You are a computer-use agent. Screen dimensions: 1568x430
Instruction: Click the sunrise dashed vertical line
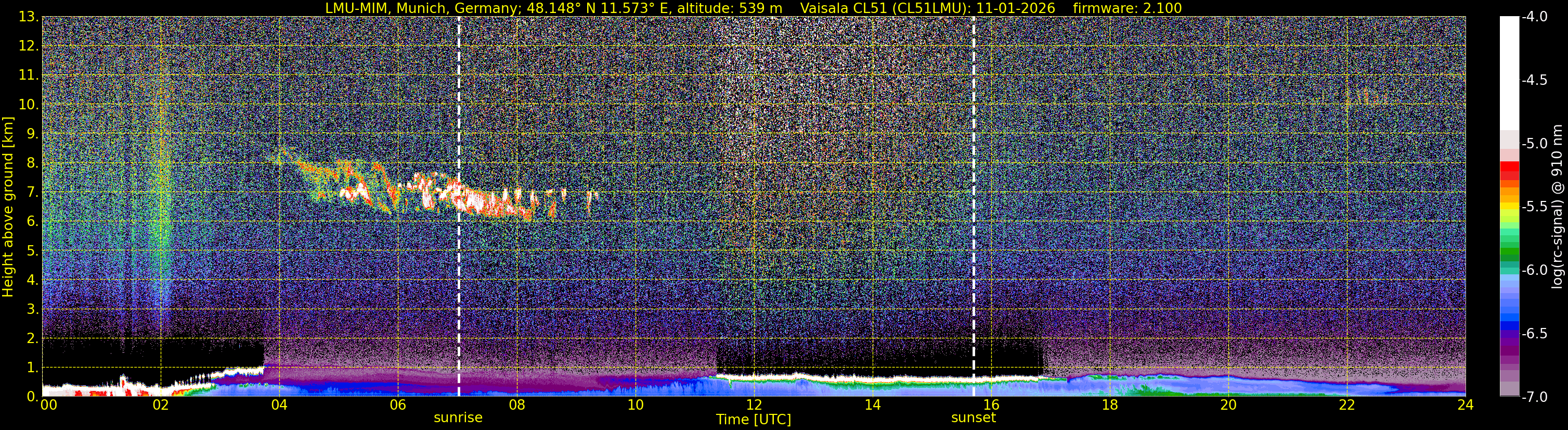coord(458,206)
